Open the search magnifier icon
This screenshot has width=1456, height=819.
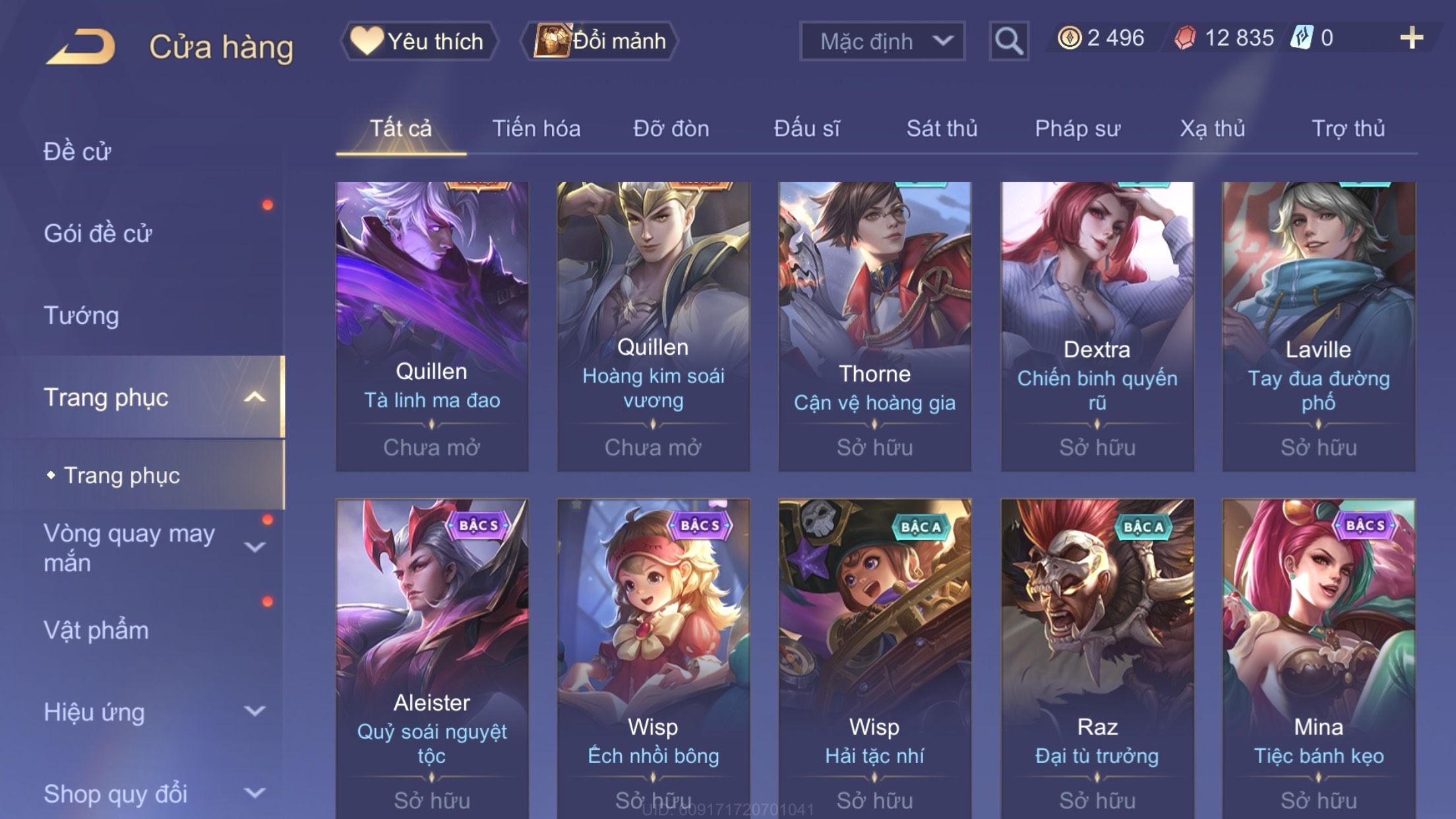(1008, 41)
